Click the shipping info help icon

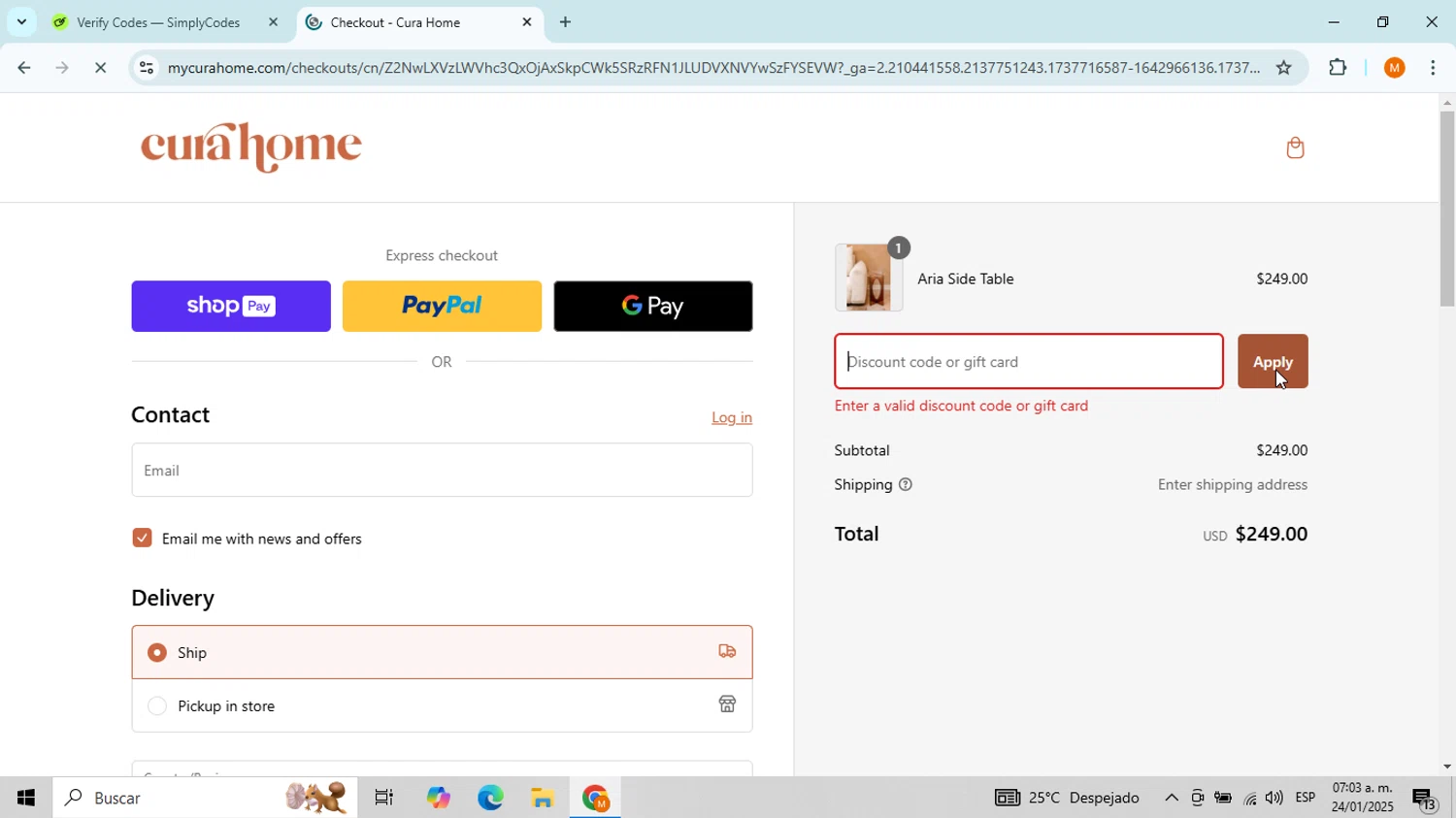906,485
